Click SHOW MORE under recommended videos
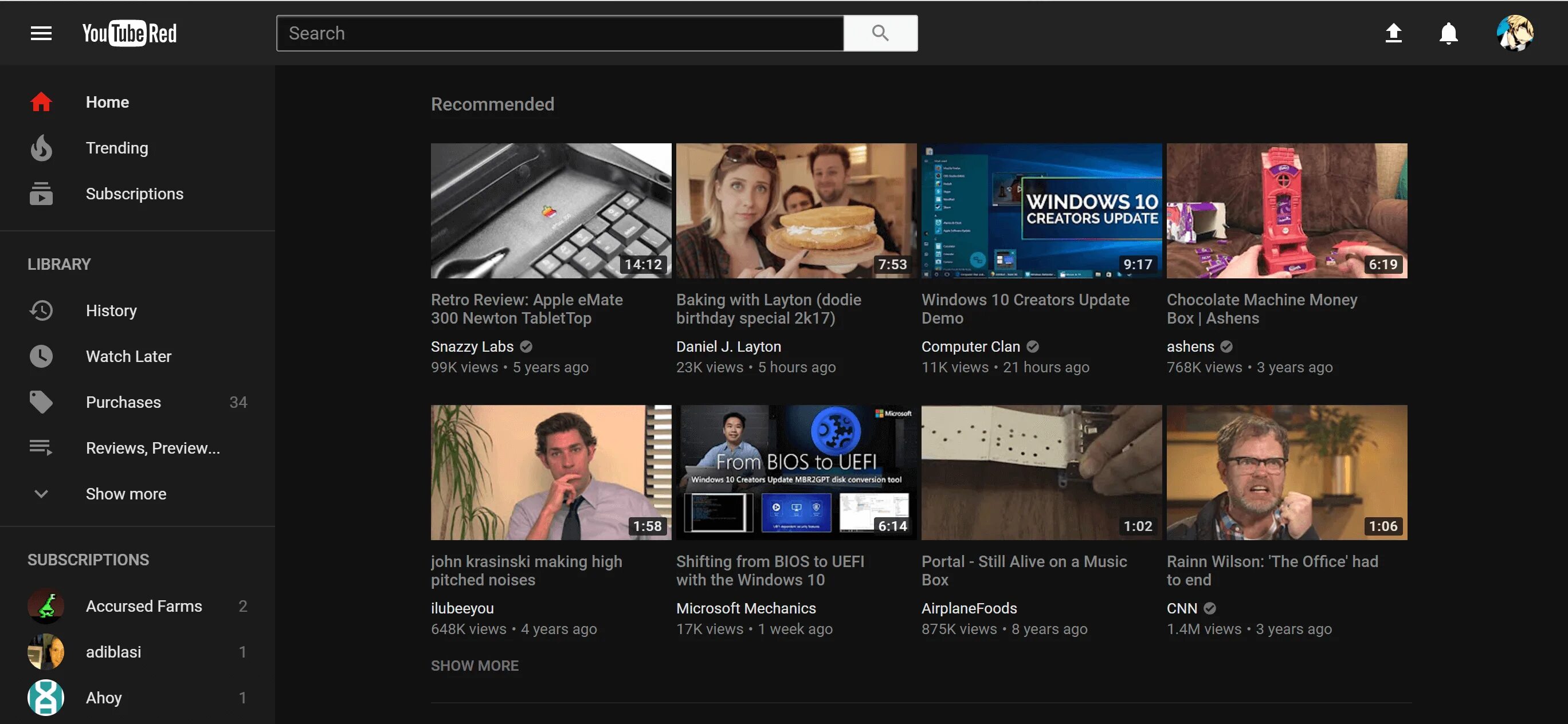Image resolution: width=1568 pixels, height=724 pixels. coord(474,666)
